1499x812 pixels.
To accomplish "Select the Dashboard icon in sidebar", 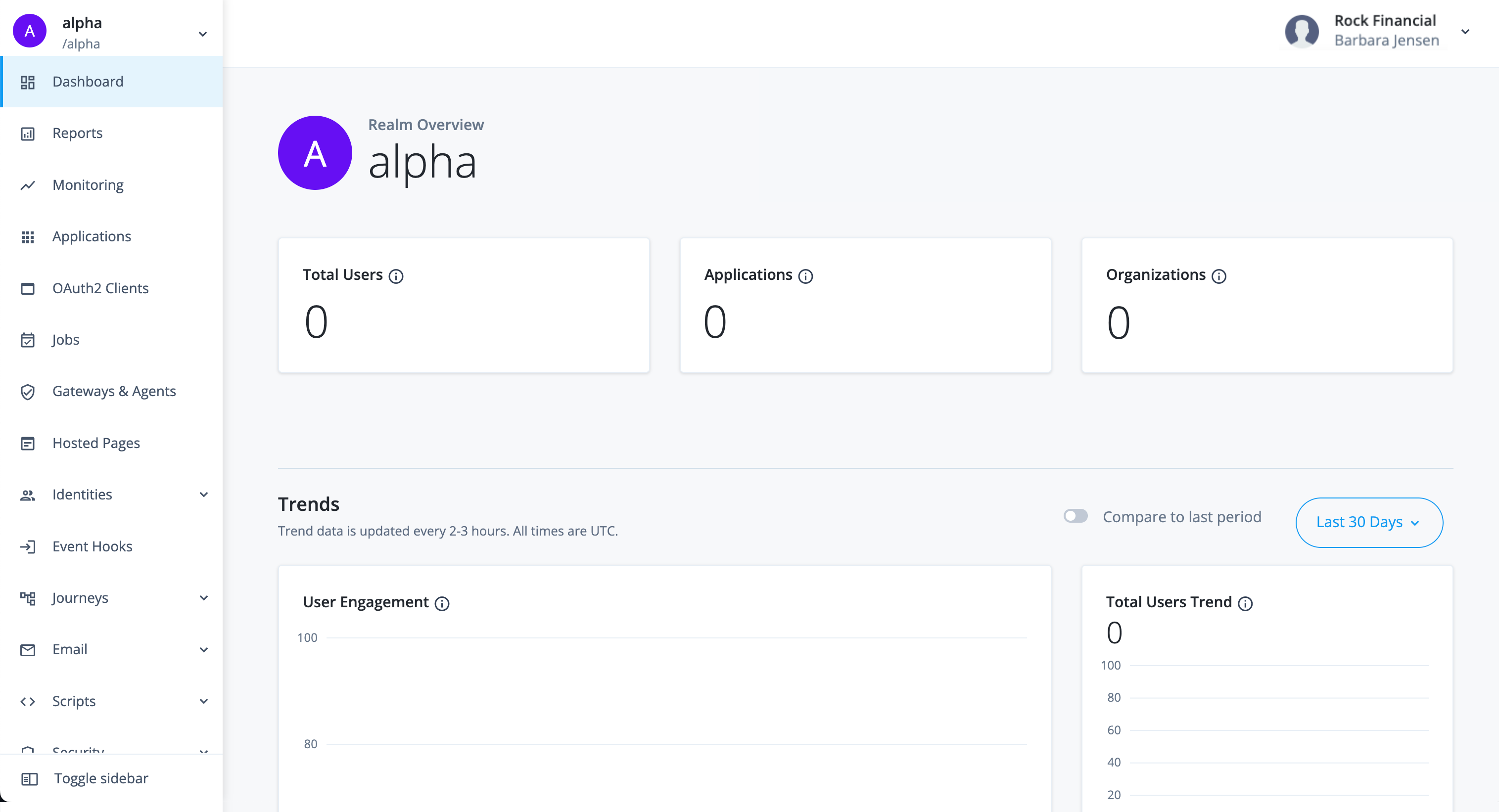I will [x=28, y=82].
